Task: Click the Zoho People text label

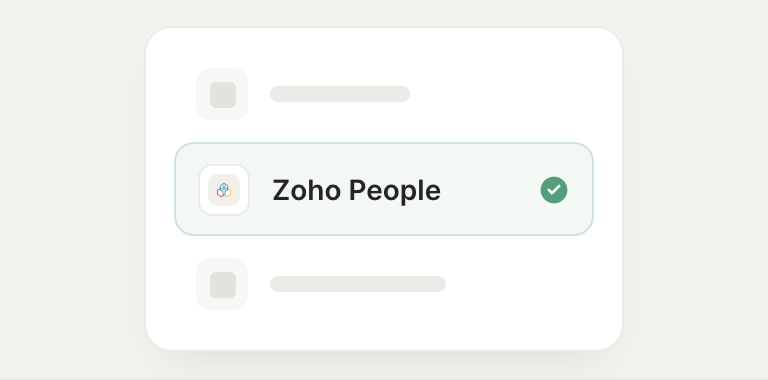Action: pyautogui.click(x=357, y=190)
